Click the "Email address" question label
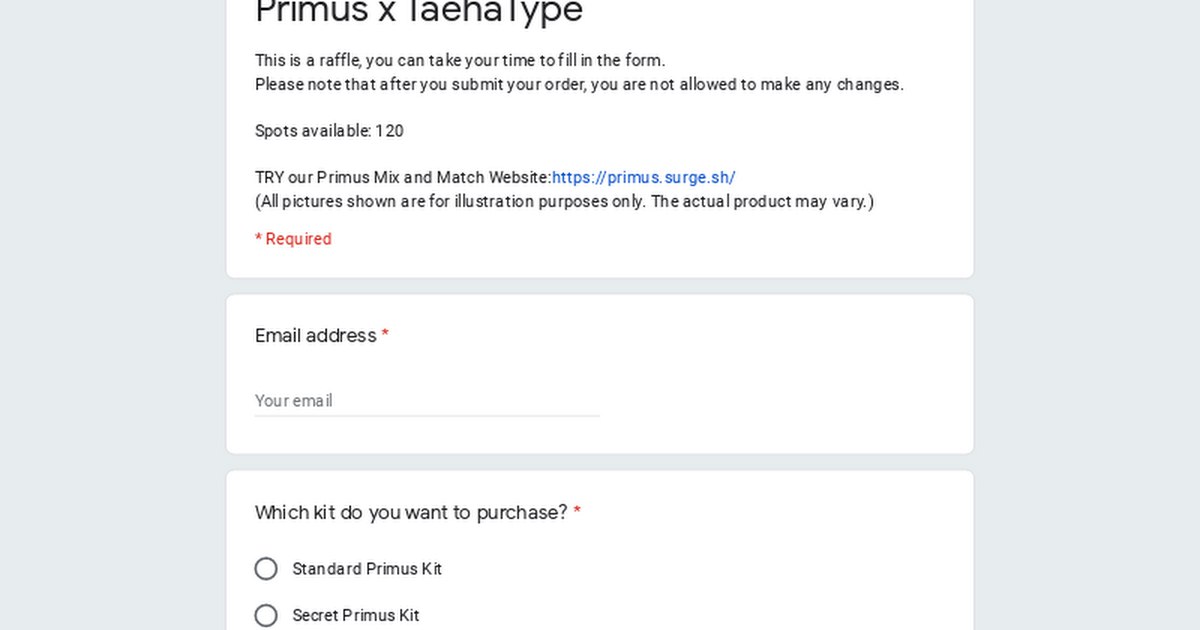The width and height of the screenshot is (1200, 630). [315, 335]
